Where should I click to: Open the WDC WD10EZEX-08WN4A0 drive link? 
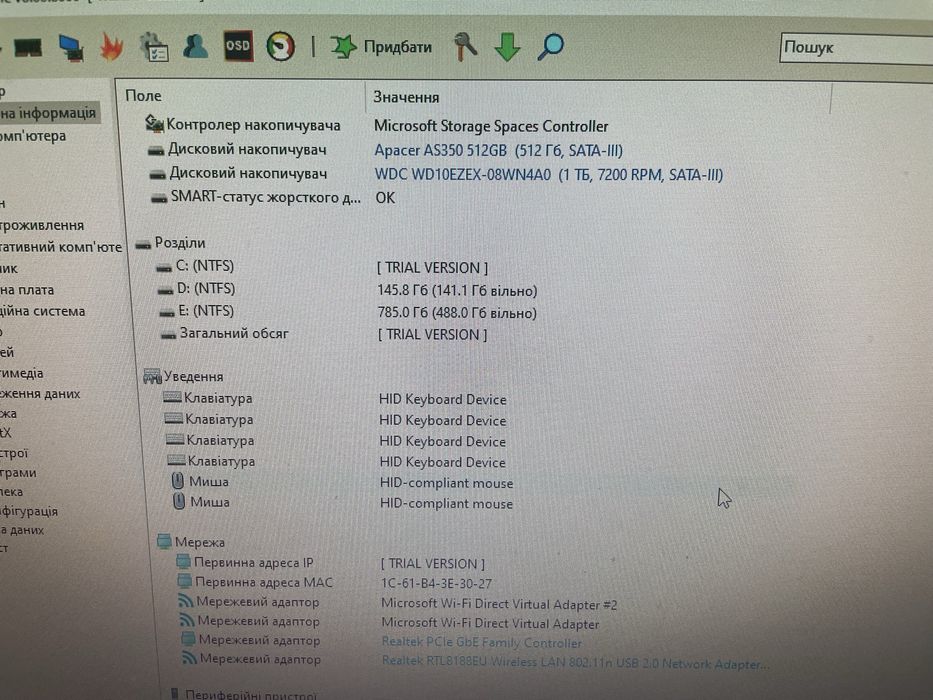tap(549, 175)
